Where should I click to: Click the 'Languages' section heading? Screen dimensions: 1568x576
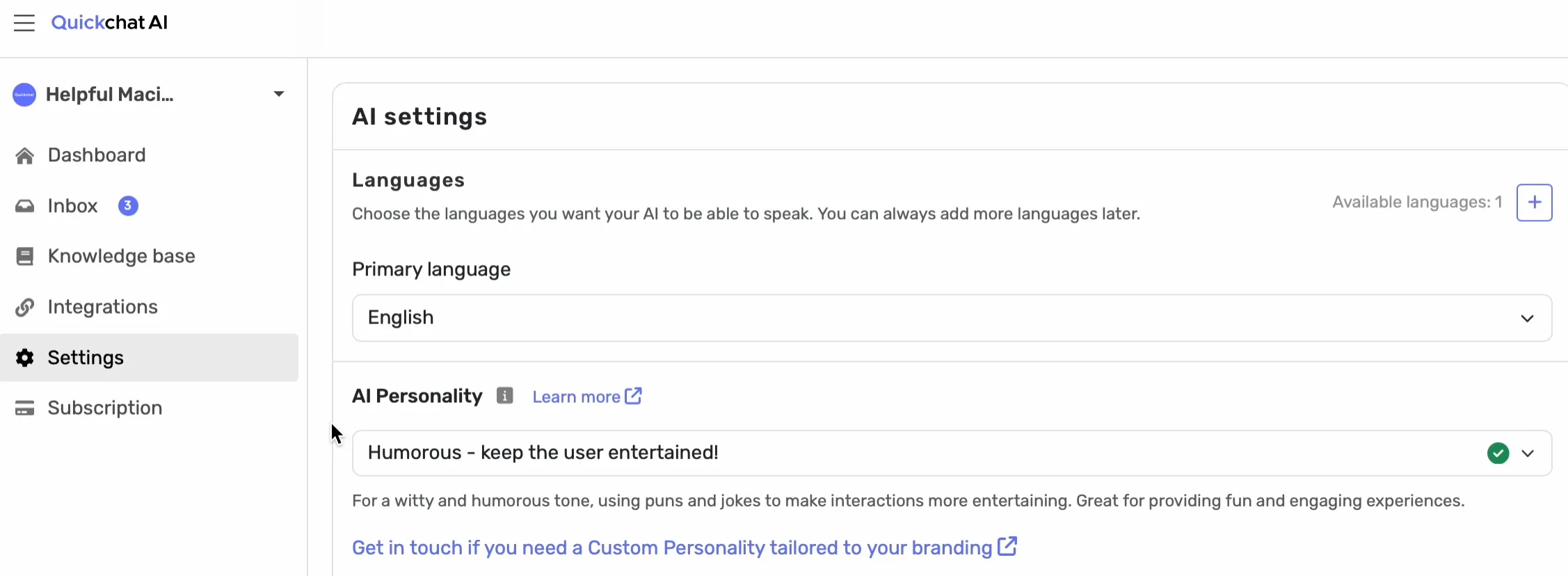coord(408,180)
